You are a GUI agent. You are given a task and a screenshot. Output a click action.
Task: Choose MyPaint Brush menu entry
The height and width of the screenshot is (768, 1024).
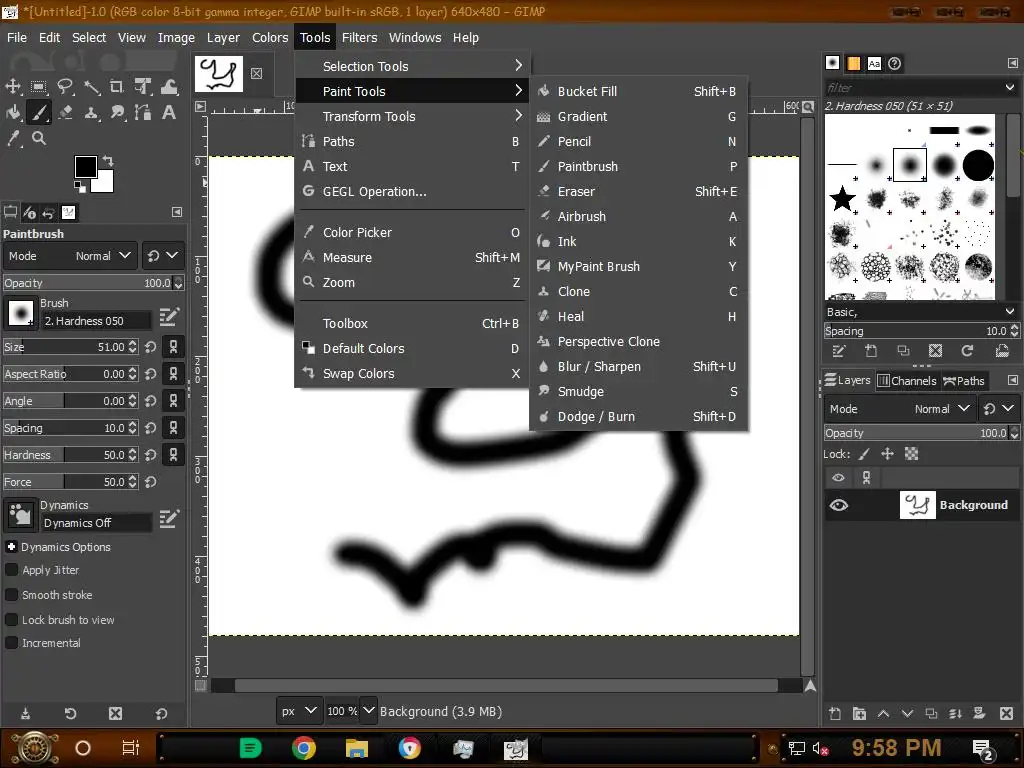click(638, 266)
